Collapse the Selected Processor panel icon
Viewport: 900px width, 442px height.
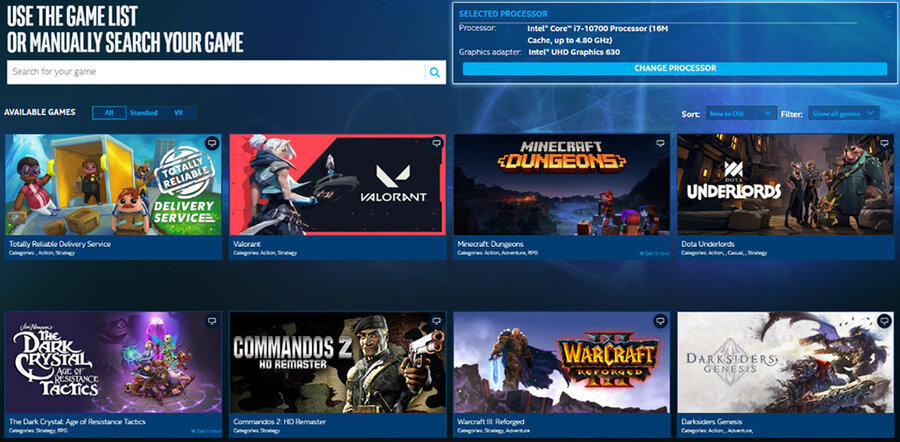(889, 14)
